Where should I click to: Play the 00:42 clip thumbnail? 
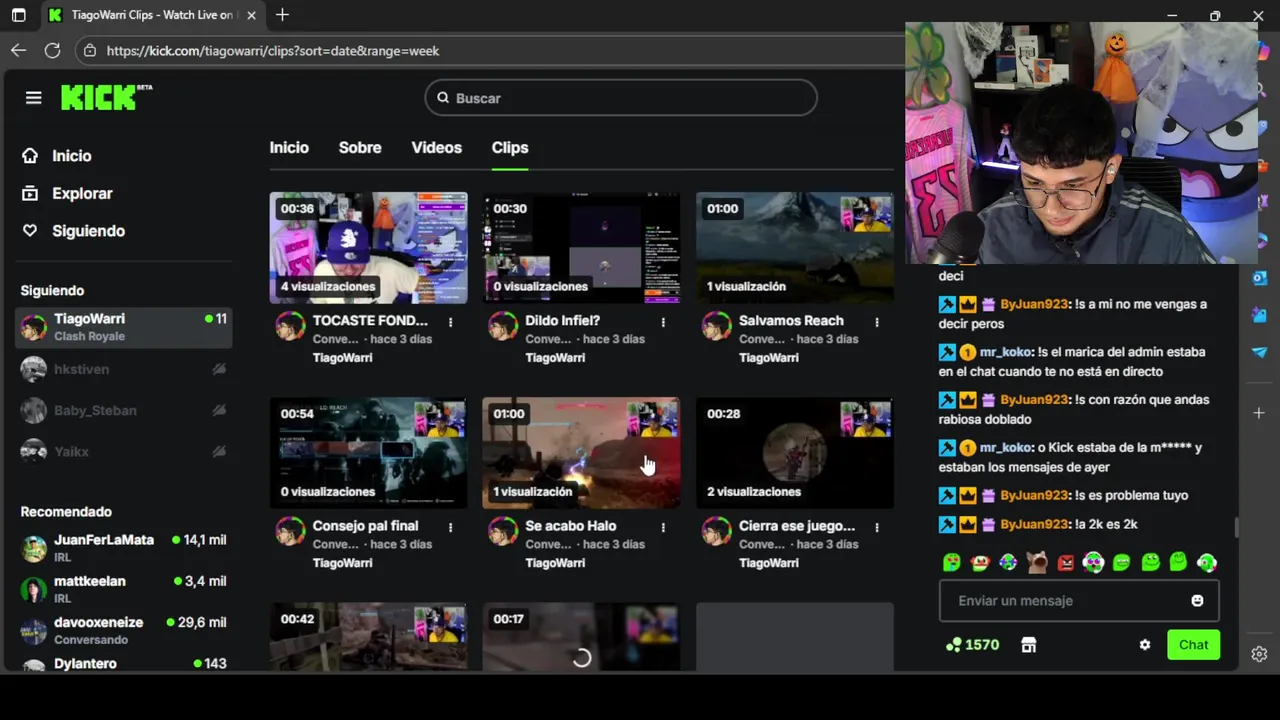(x=368, y=637)
